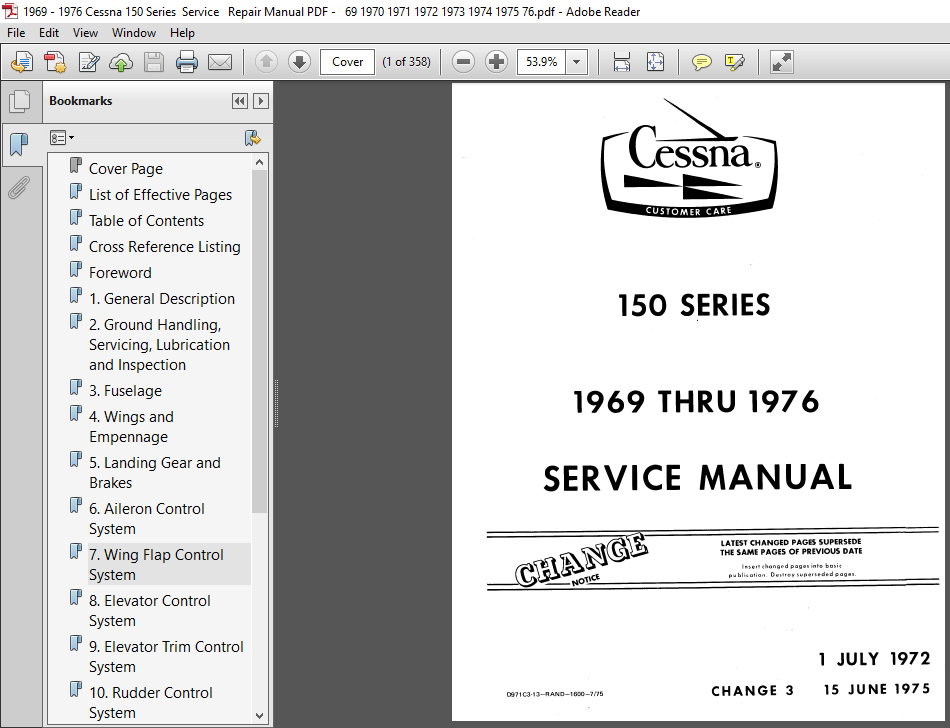Select the highlight text tool

[x=734, y=62]
